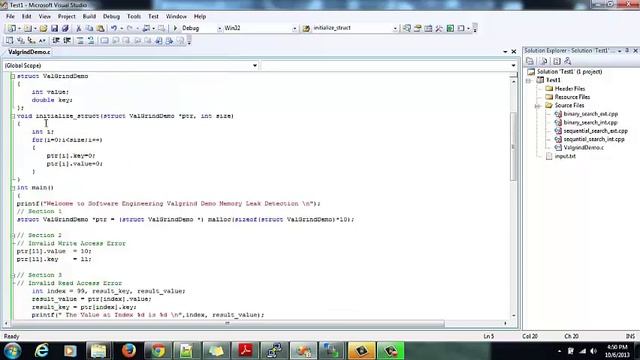
Task: Open the Project menu
Action: click(67, 16)
